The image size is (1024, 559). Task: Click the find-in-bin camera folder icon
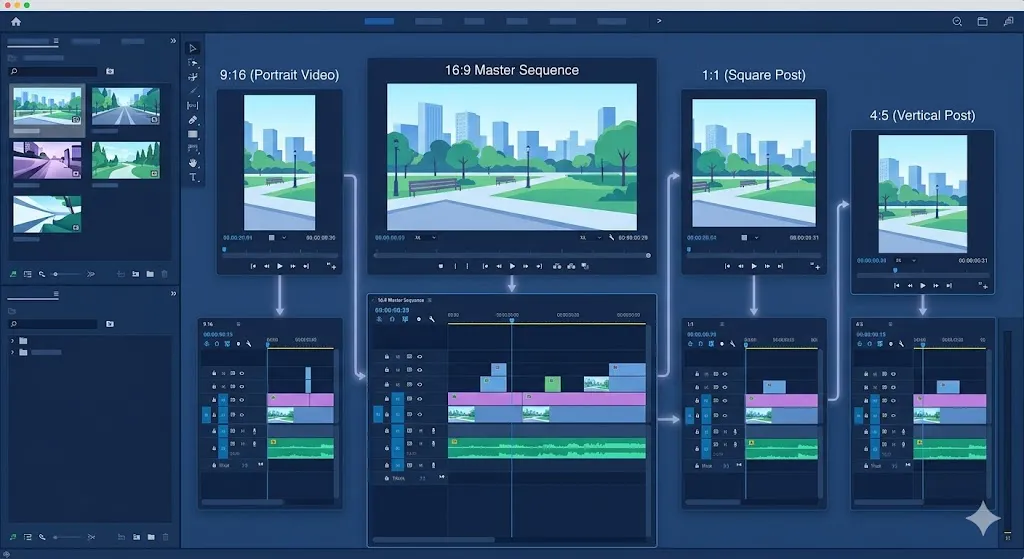pyautogui.click(x=110, y=71)
